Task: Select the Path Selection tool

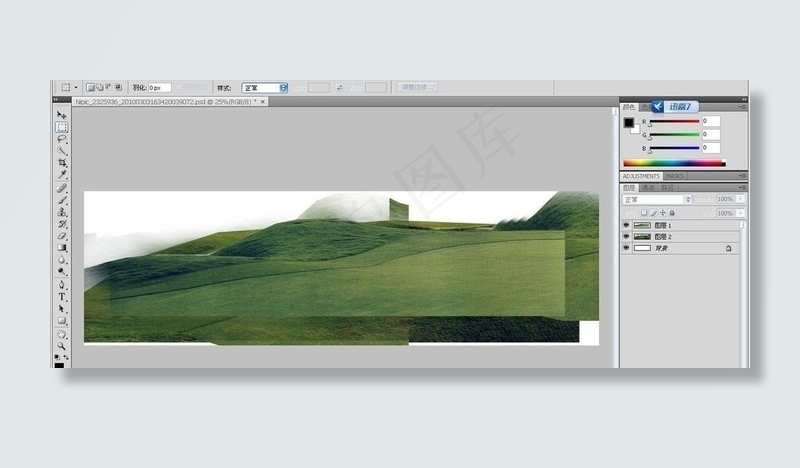Action: [62, 309]
